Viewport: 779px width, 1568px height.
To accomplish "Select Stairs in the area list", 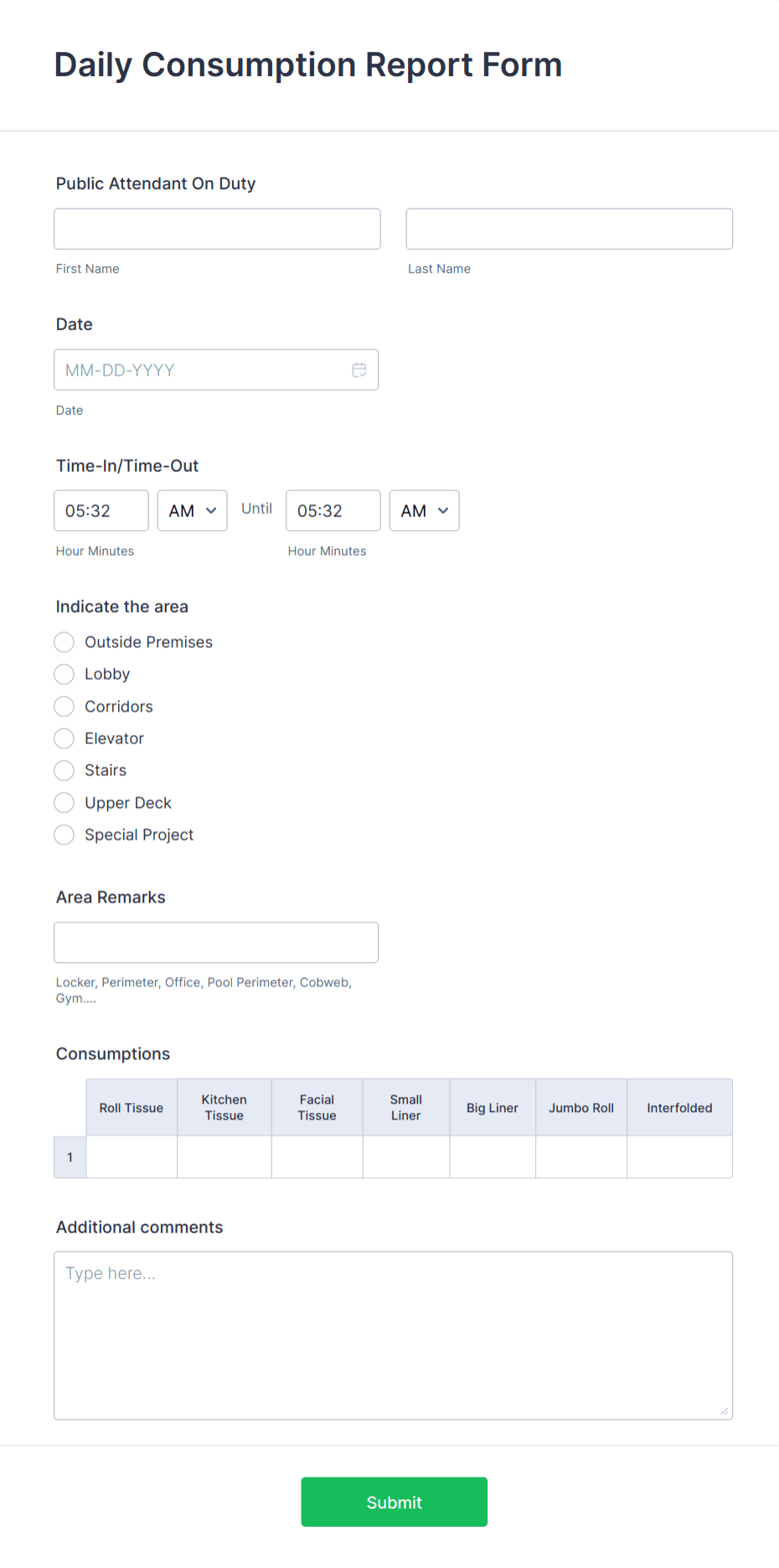I will point(64,770).
